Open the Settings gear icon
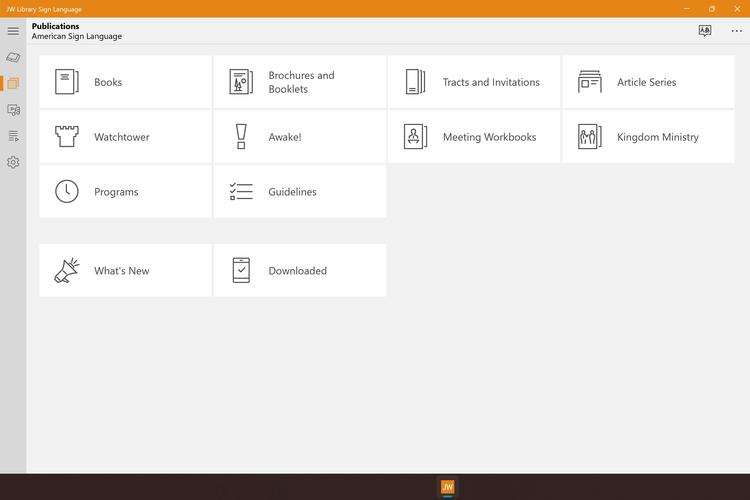This screenshot has width=750, height=500. point(13,162)
